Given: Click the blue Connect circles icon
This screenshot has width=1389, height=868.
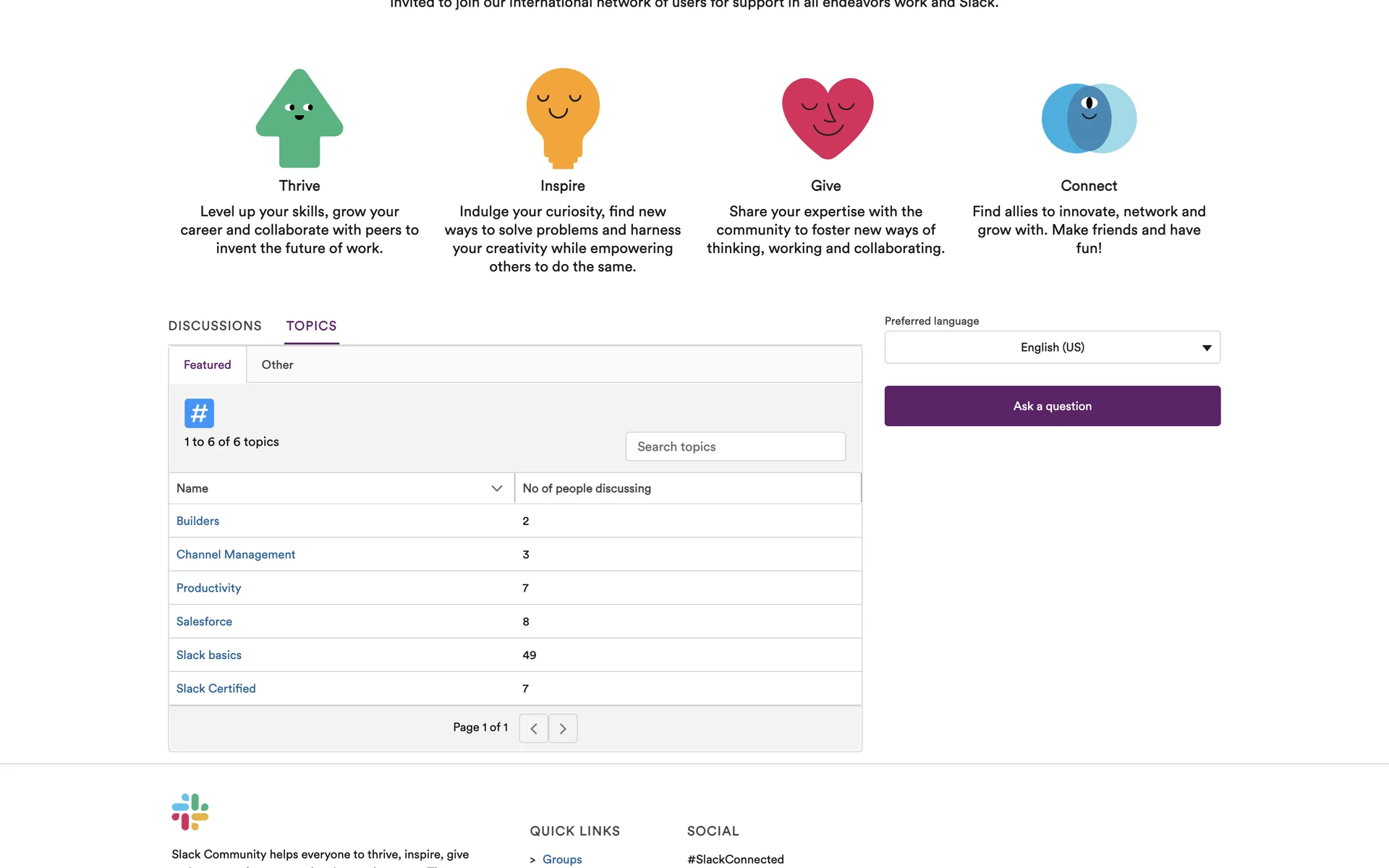Looking at the screenshot, I should coord(1089,118).
